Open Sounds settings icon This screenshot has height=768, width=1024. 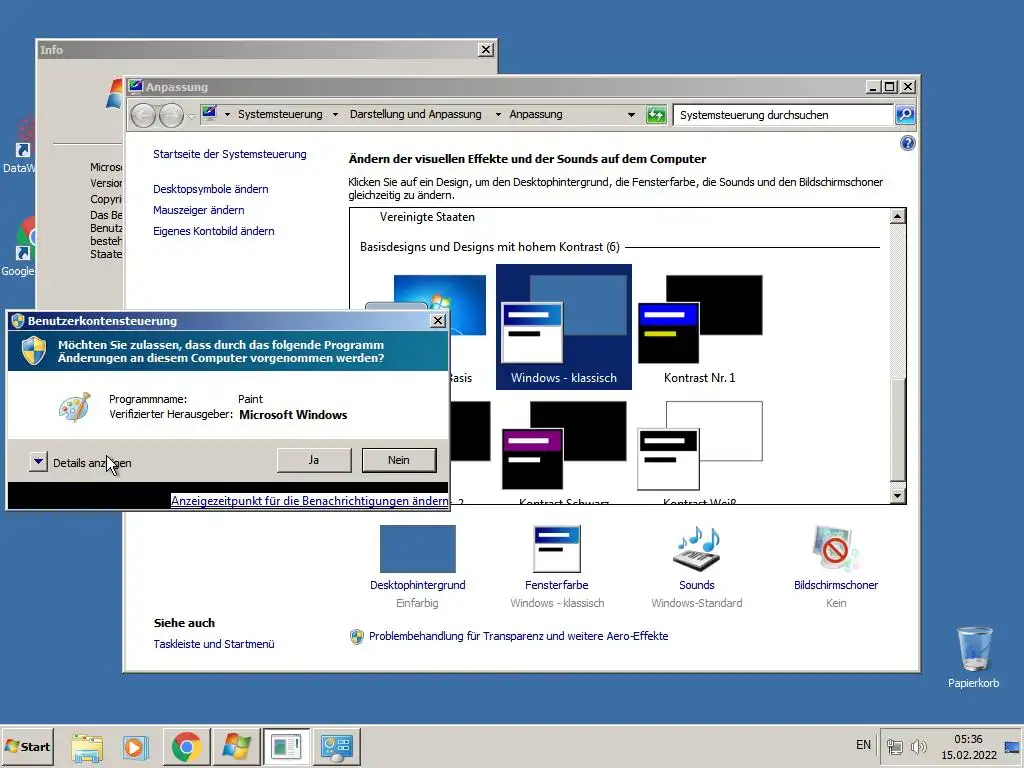point(697,549)
